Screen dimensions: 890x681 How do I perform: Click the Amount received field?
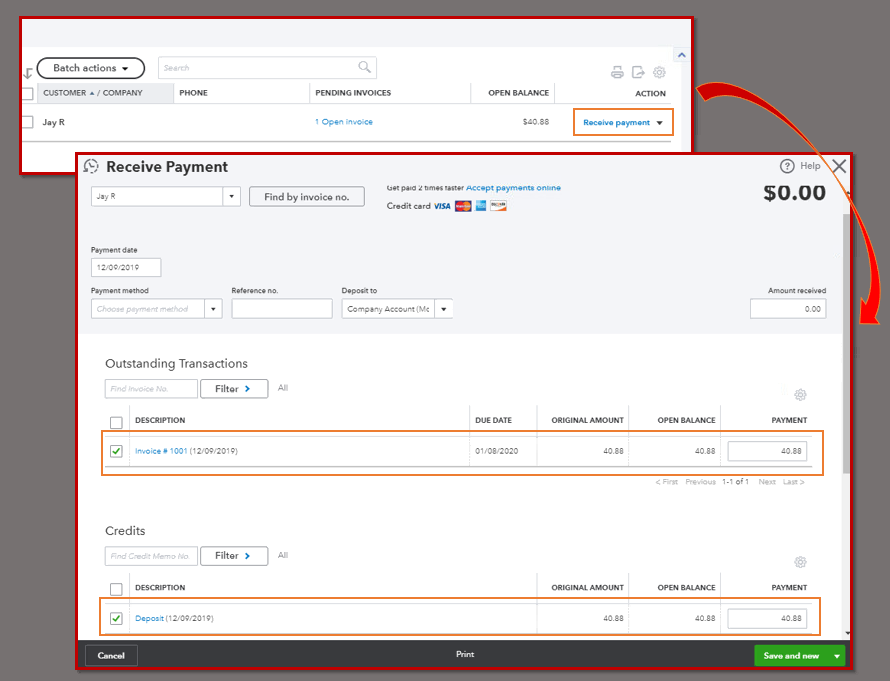[788, 309]
